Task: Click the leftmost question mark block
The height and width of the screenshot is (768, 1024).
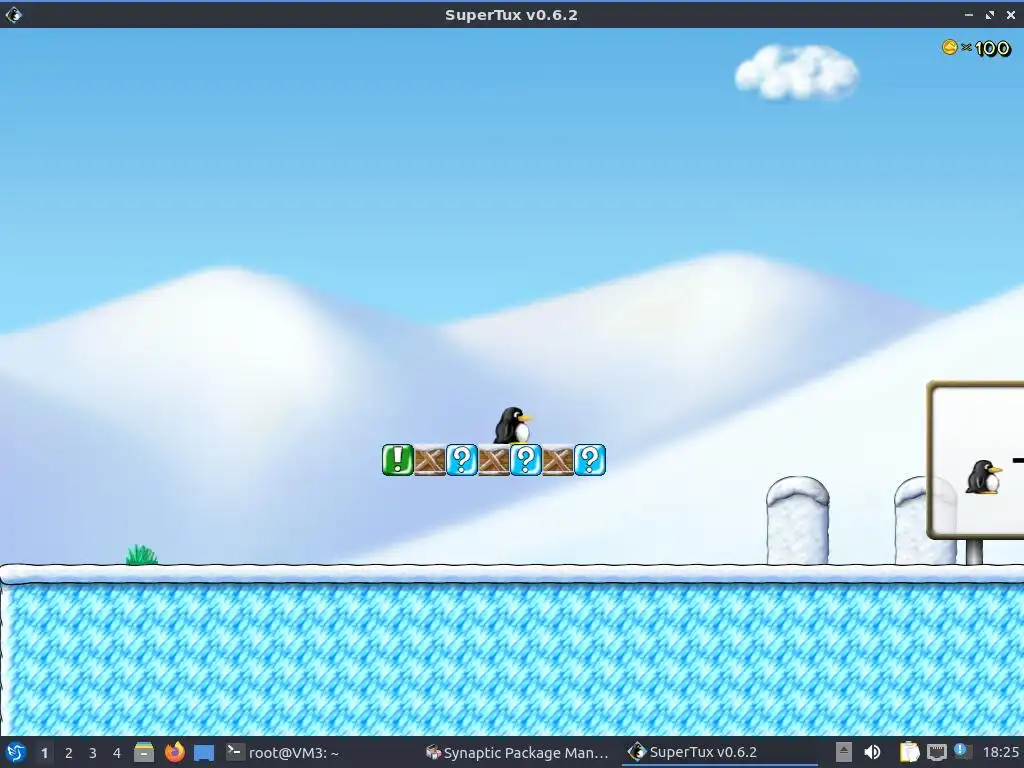Action: [462, 460]
